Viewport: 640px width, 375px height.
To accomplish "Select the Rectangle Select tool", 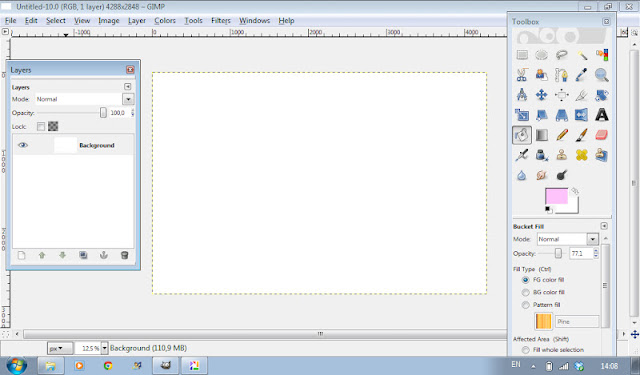I will point(522,55).
